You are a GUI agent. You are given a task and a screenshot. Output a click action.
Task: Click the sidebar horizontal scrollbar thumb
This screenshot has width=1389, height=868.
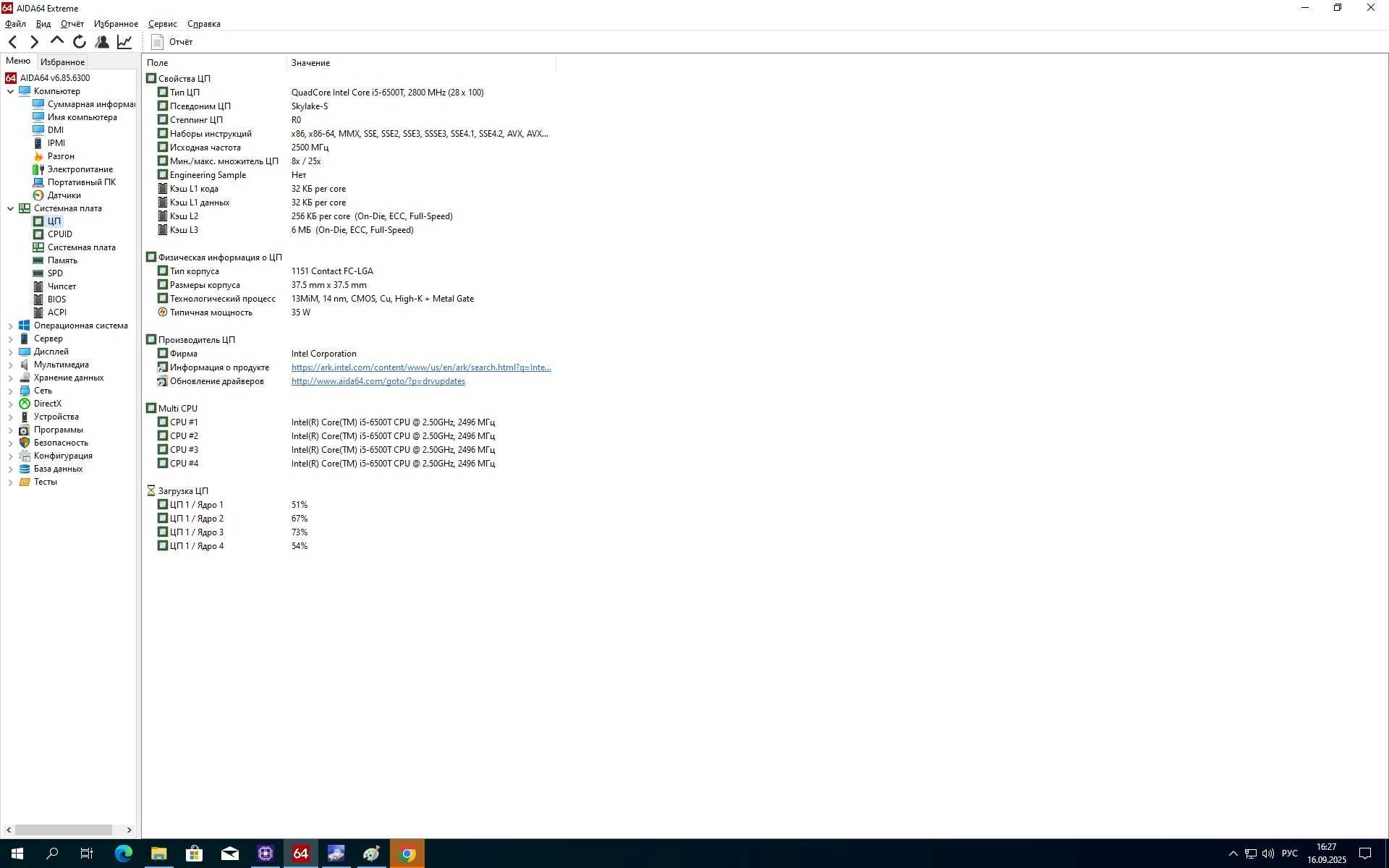coord(64,830)
